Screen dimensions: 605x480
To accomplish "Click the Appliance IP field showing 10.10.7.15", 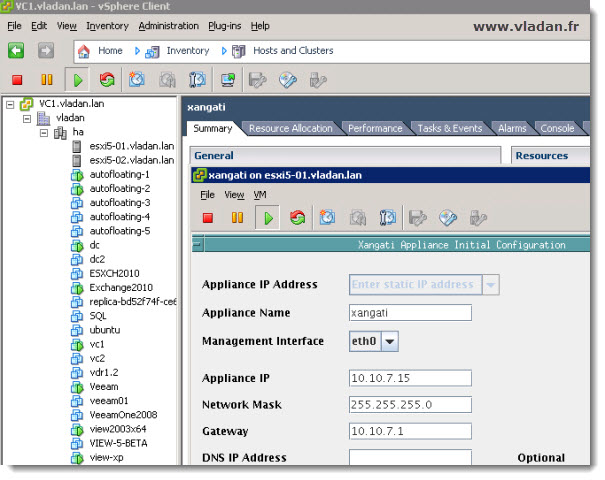I will click(x=410, y=378).
